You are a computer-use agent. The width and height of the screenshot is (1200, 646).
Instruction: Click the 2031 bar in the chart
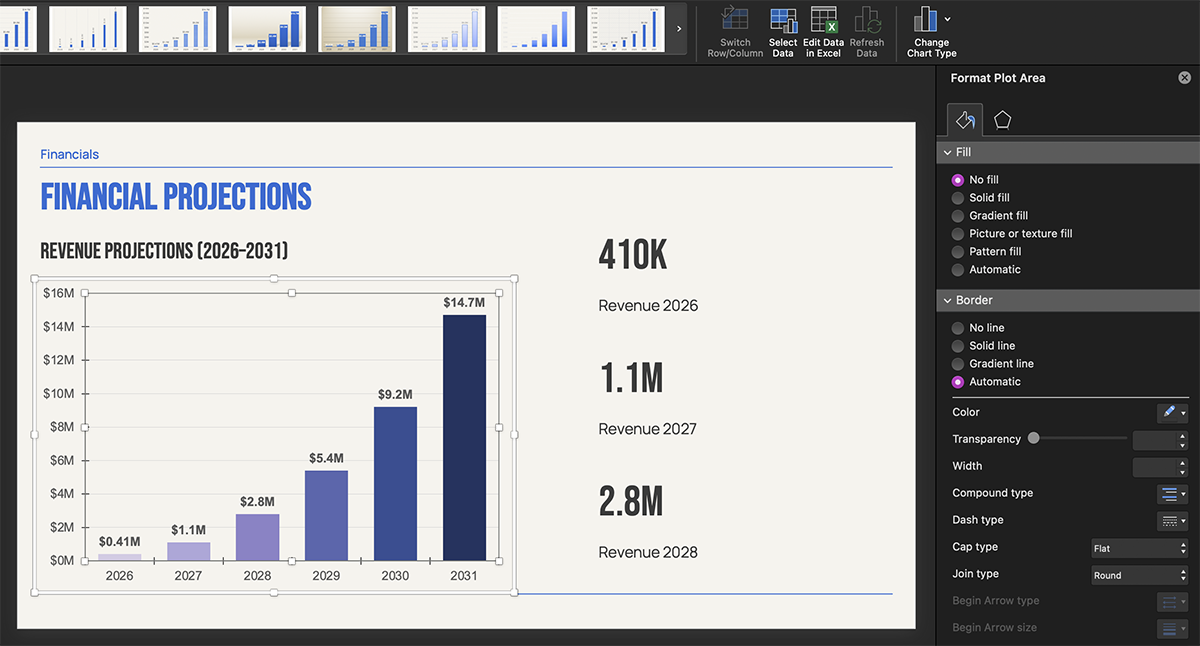[x=464, y=438]
